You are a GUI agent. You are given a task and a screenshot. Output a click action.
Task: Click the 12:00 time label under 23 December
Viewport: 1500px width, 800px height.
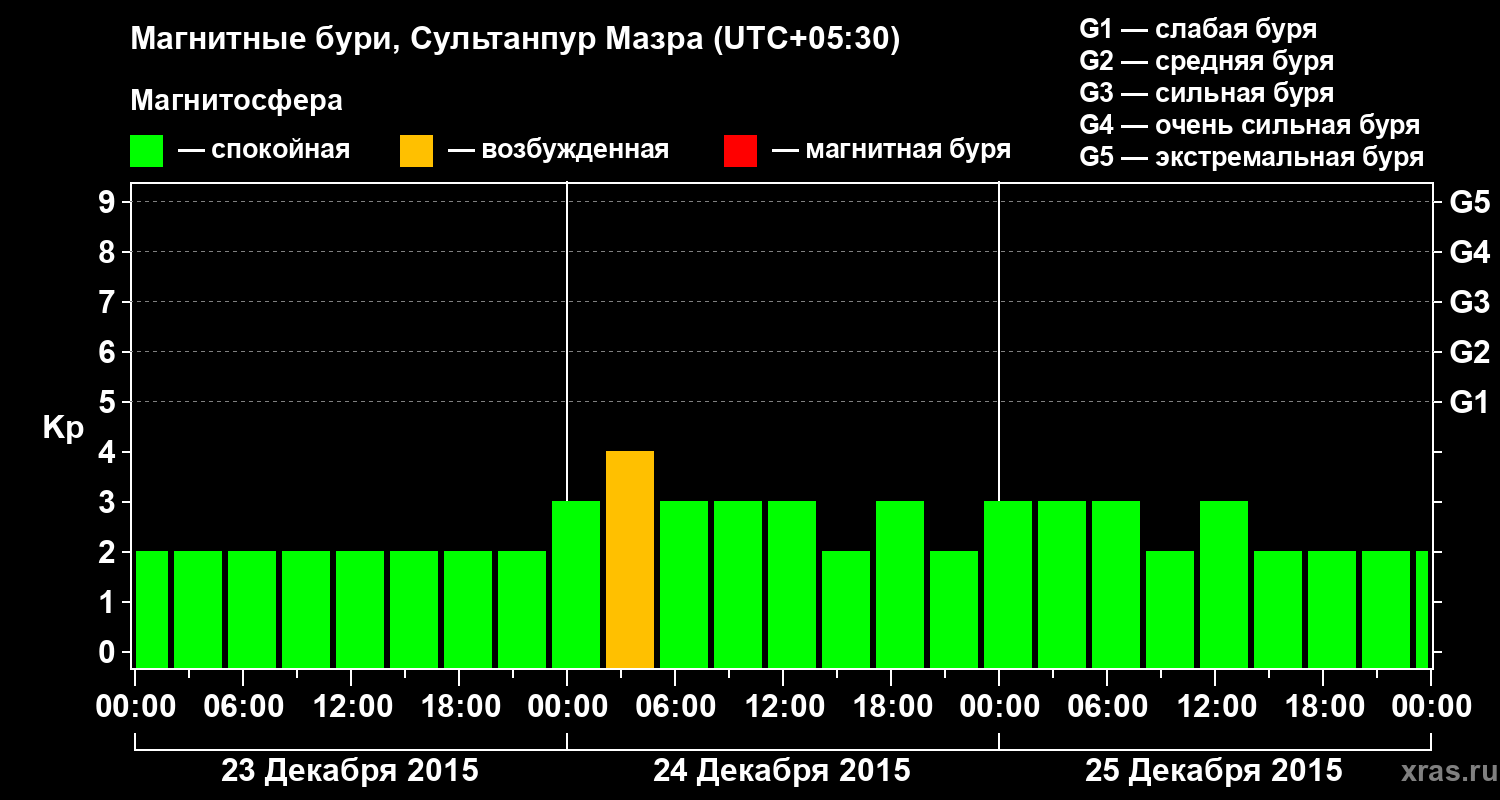(x=351, y=707)
